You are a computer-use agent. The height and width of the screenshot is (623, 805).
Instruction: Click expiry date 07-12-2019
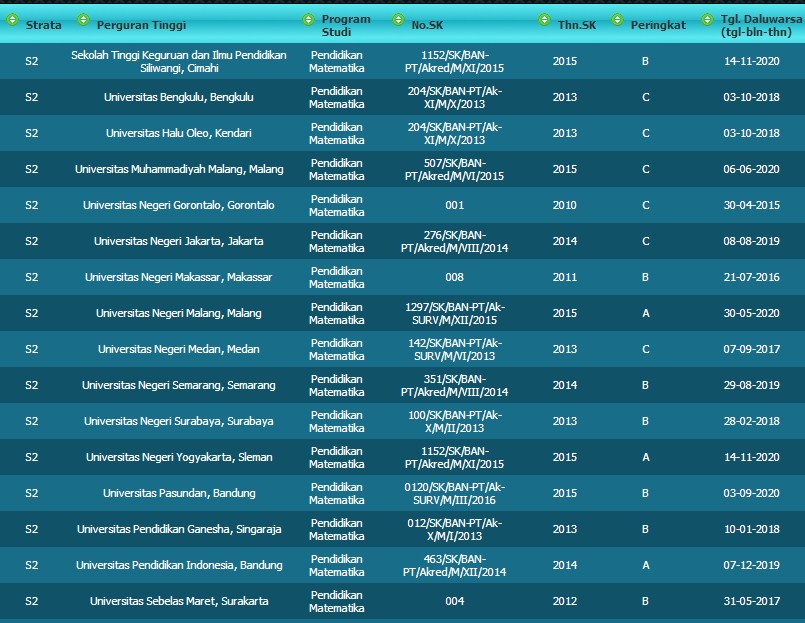(751, 564)
